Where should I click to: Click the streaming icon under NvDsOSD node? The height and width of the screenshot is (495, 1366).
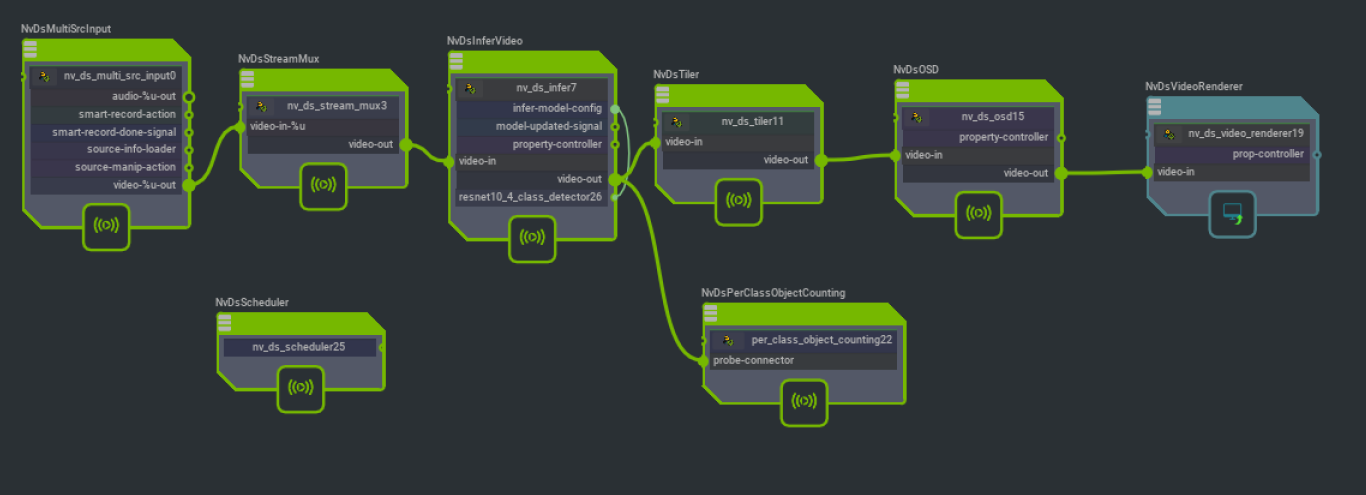[x=978, y=214]
